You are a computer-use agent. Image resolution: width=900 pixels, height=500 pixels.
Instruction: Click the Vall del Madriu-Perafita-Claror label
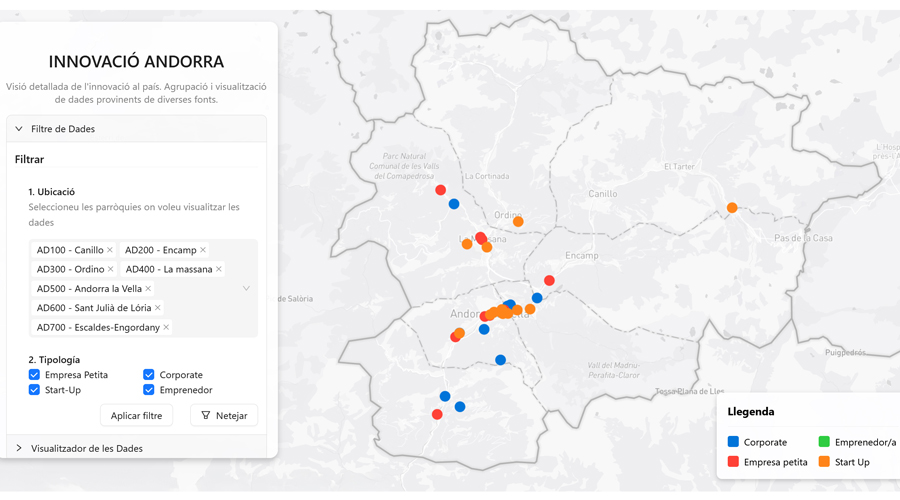tap(614, 370)
